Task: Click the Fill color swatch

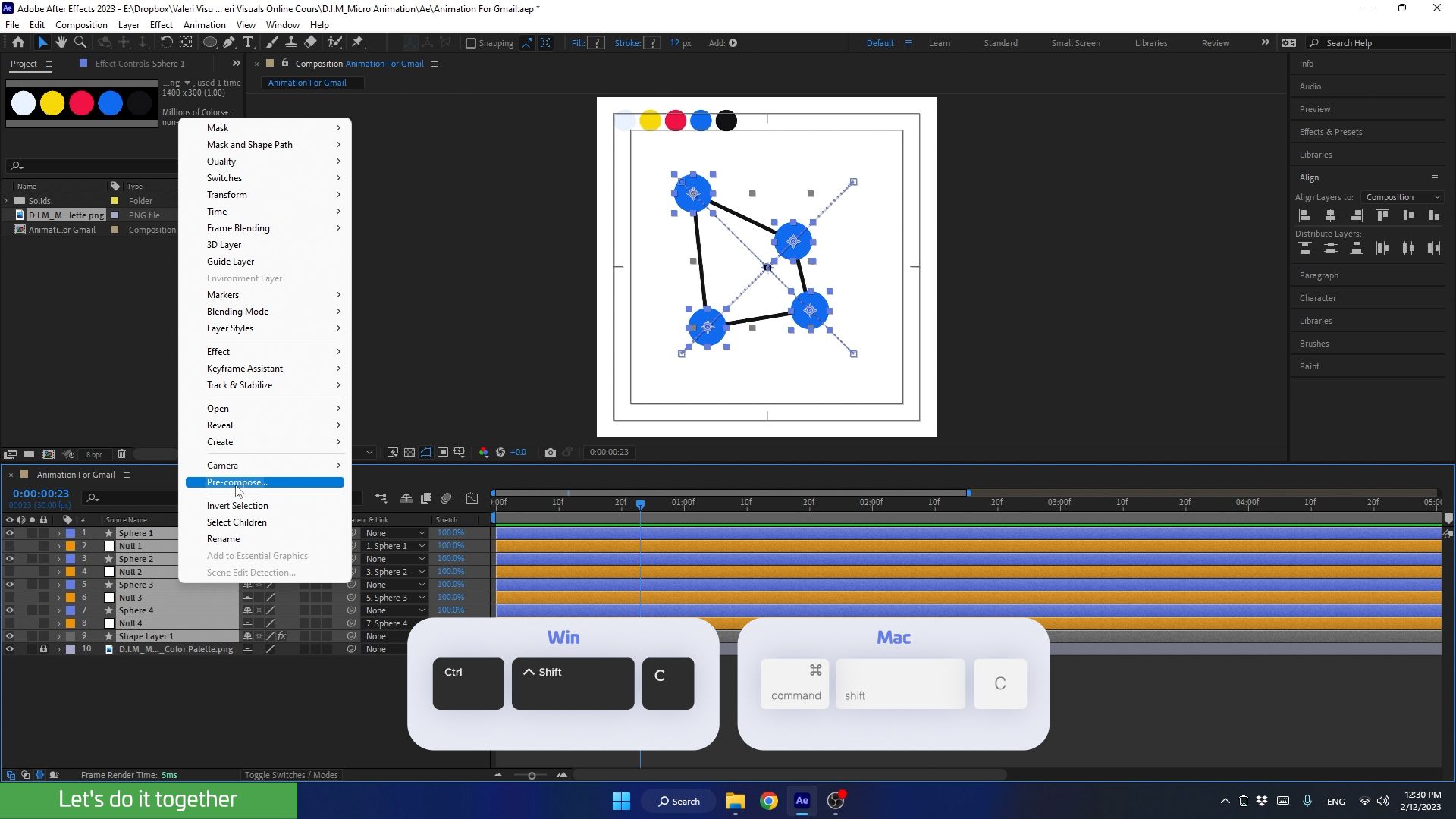Action: 596,43
